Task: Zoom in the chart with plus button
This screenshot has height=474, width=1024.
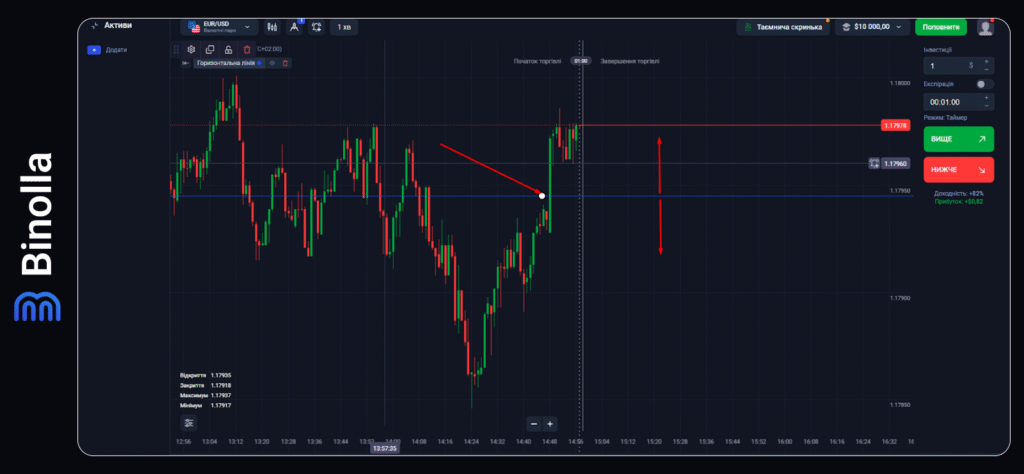Action: 550,424
